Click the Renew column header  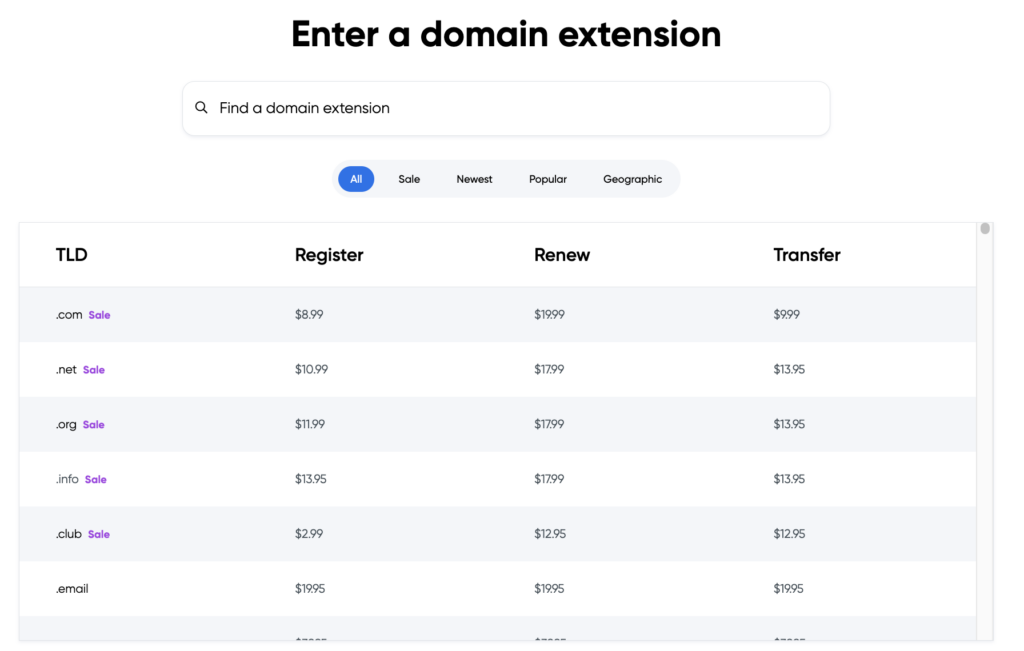pyautogui.click(x=562, y=254)
